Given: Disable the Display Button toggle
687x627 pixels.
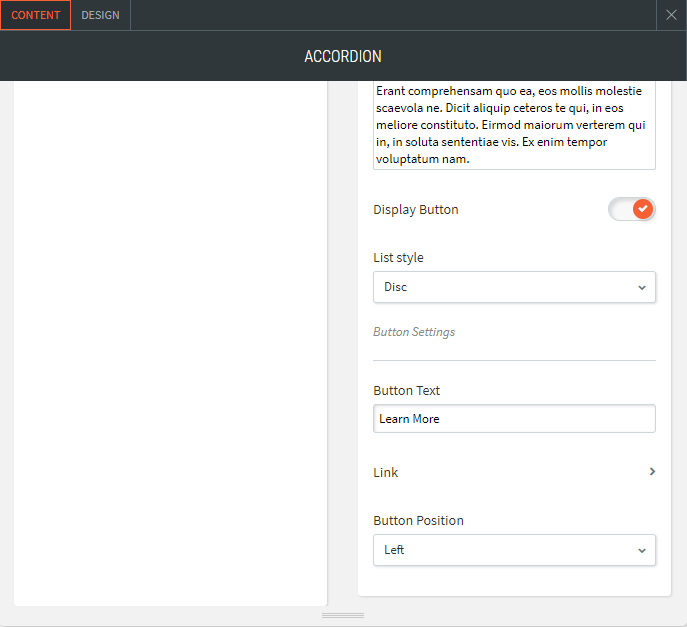Looking at the screenshot, I should click(631, 209).
